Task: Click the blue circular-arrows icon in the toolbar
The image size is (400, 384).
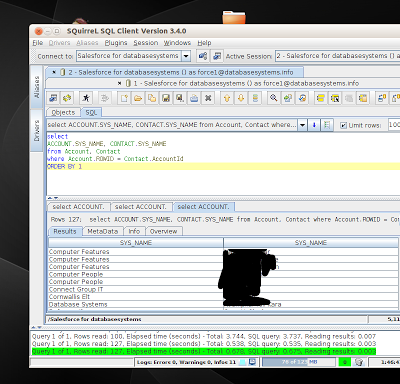Action: coord(302,98)
